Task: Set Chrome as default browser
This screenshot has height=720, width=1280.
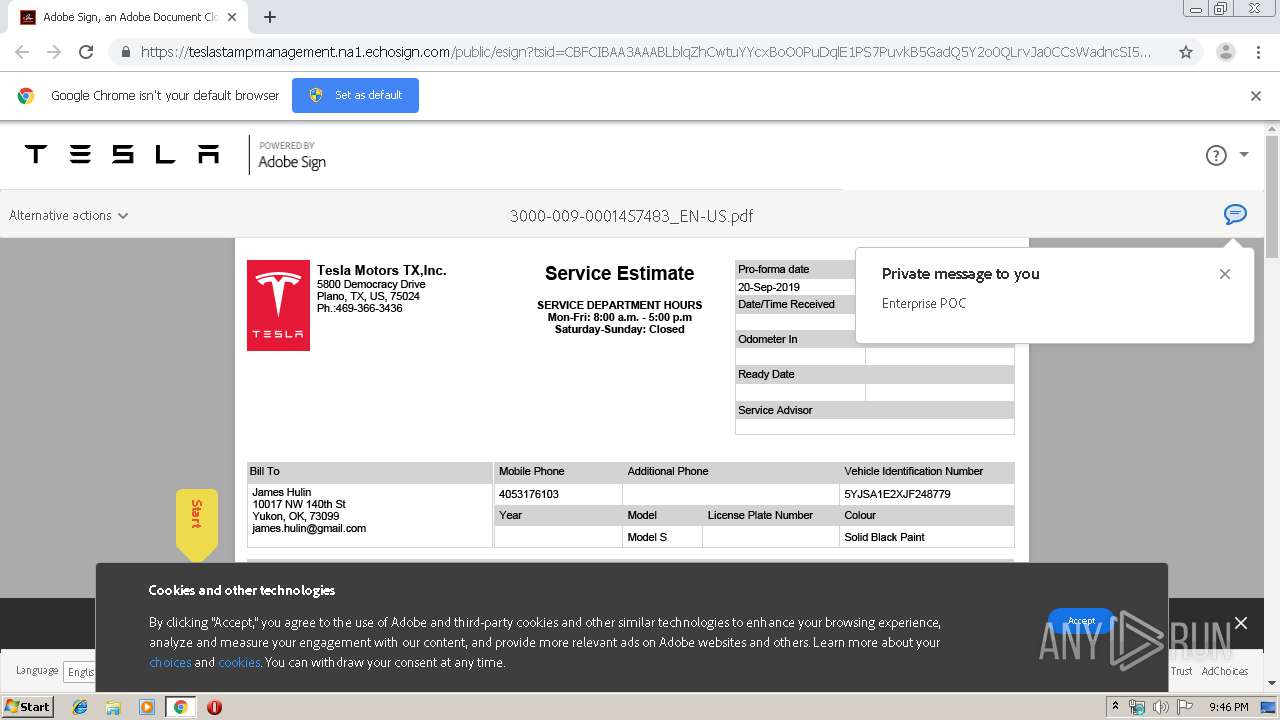Action: [x=355, y=95]
